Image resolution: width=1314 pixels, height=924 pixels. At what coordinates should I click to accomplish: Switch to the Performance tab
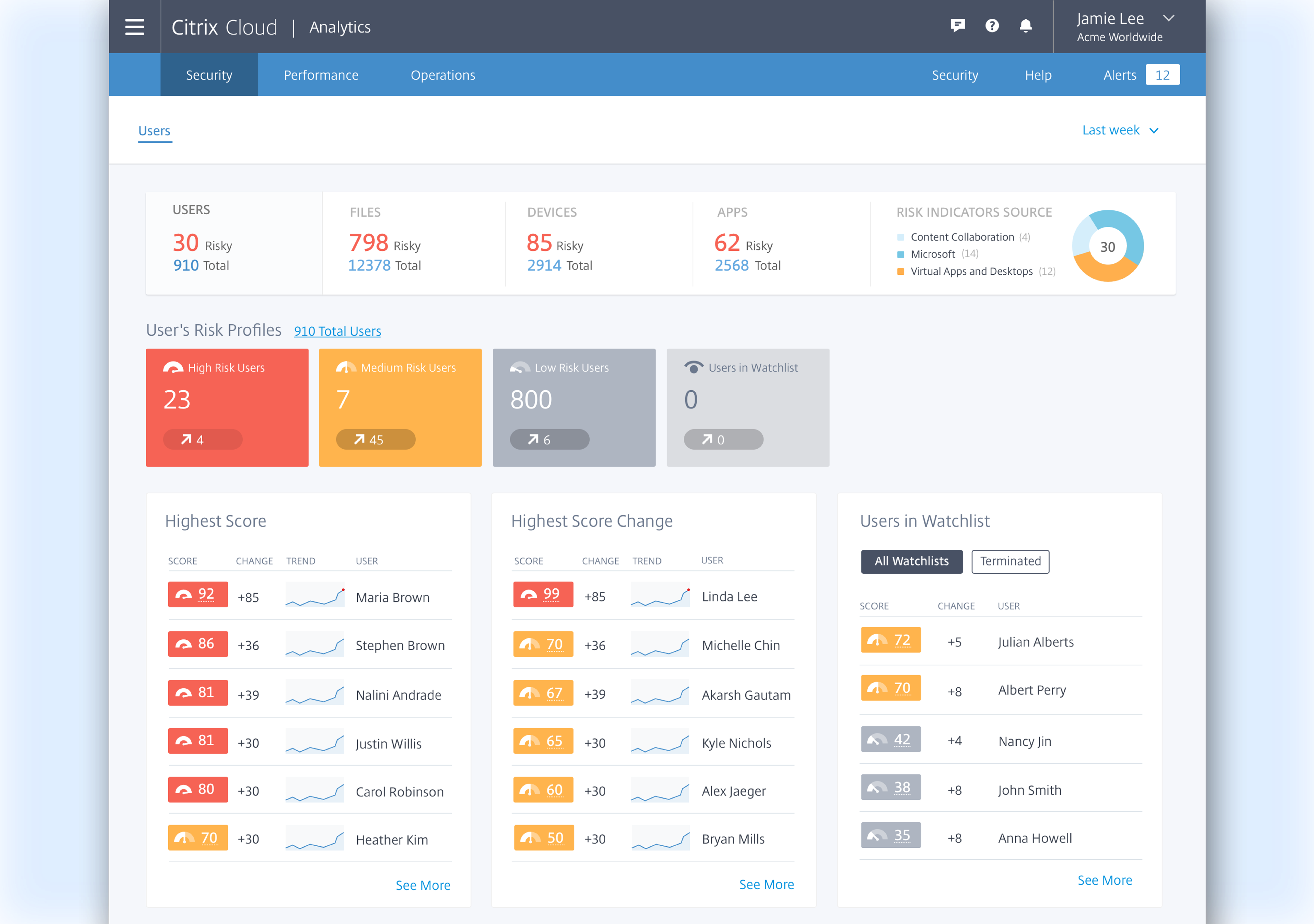[321, 75]
